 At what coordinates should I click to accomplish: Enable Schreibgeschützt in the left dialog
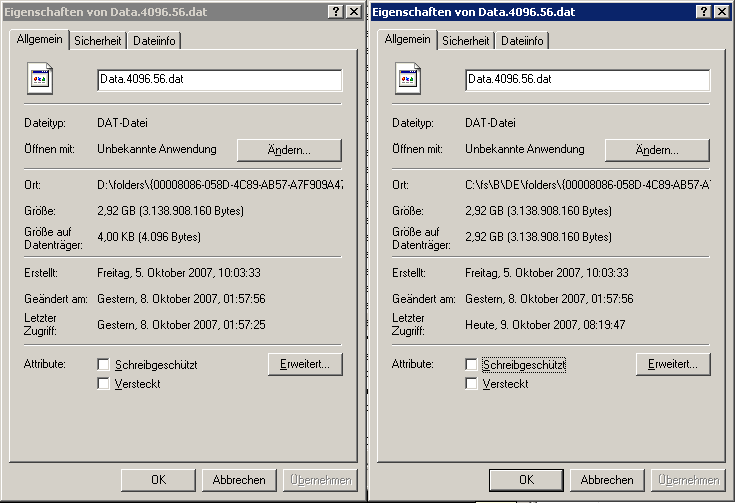104,365
